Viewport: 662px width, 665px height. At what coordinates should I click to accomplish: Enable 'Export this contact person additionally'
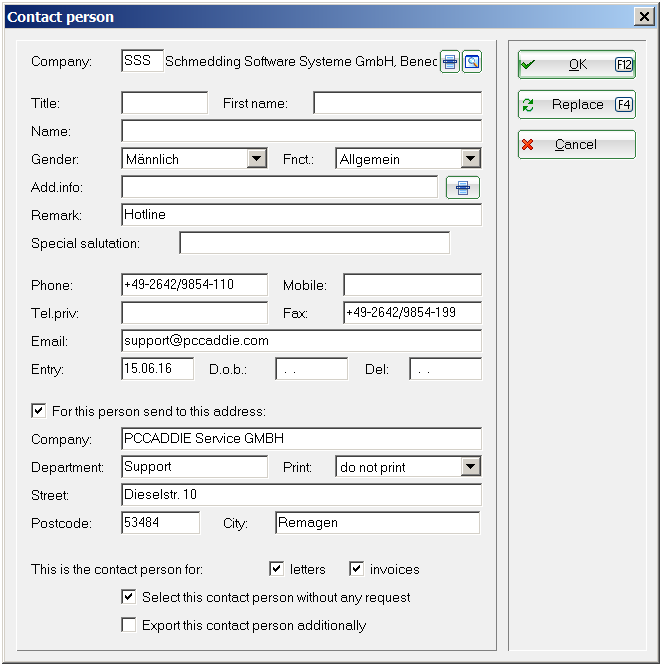(128, 625)
